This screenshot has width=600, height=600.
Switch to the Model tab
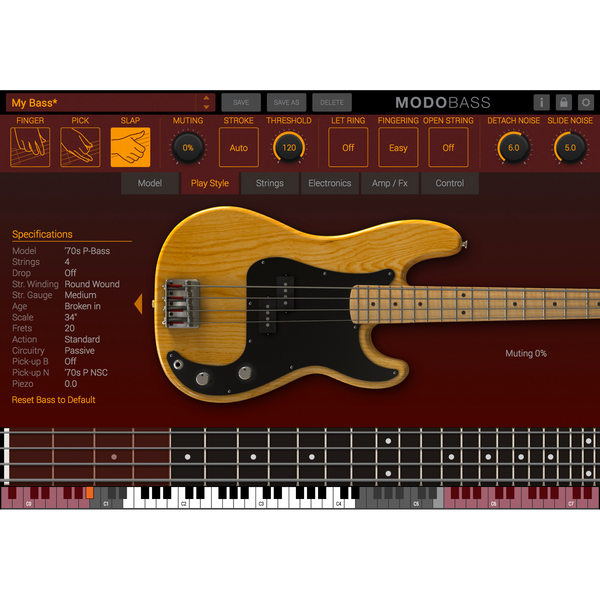pyautogui.click(x=150, y=183)
